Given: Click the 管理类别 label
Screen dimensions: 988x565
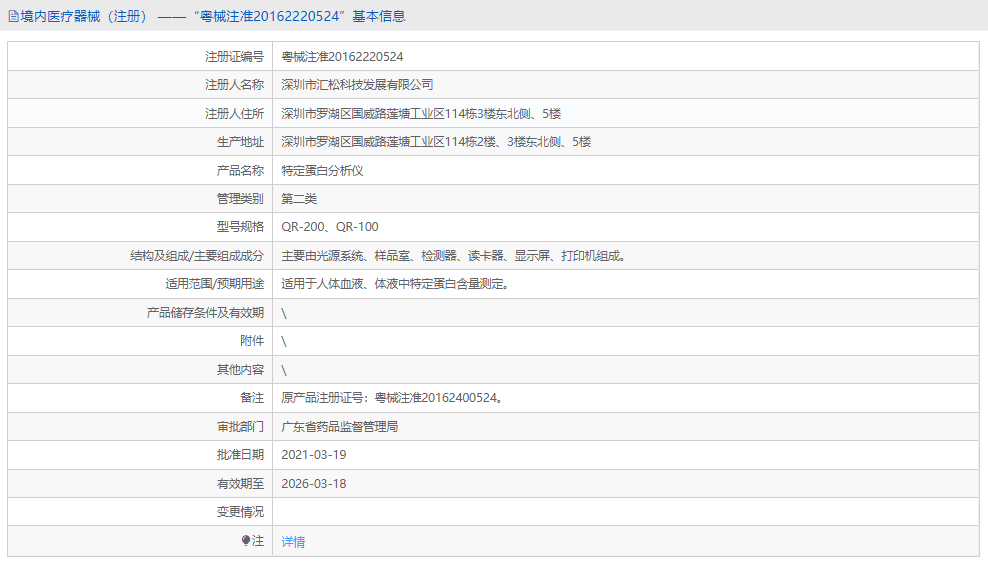Looking at the screenshot, I should (240, 199).
